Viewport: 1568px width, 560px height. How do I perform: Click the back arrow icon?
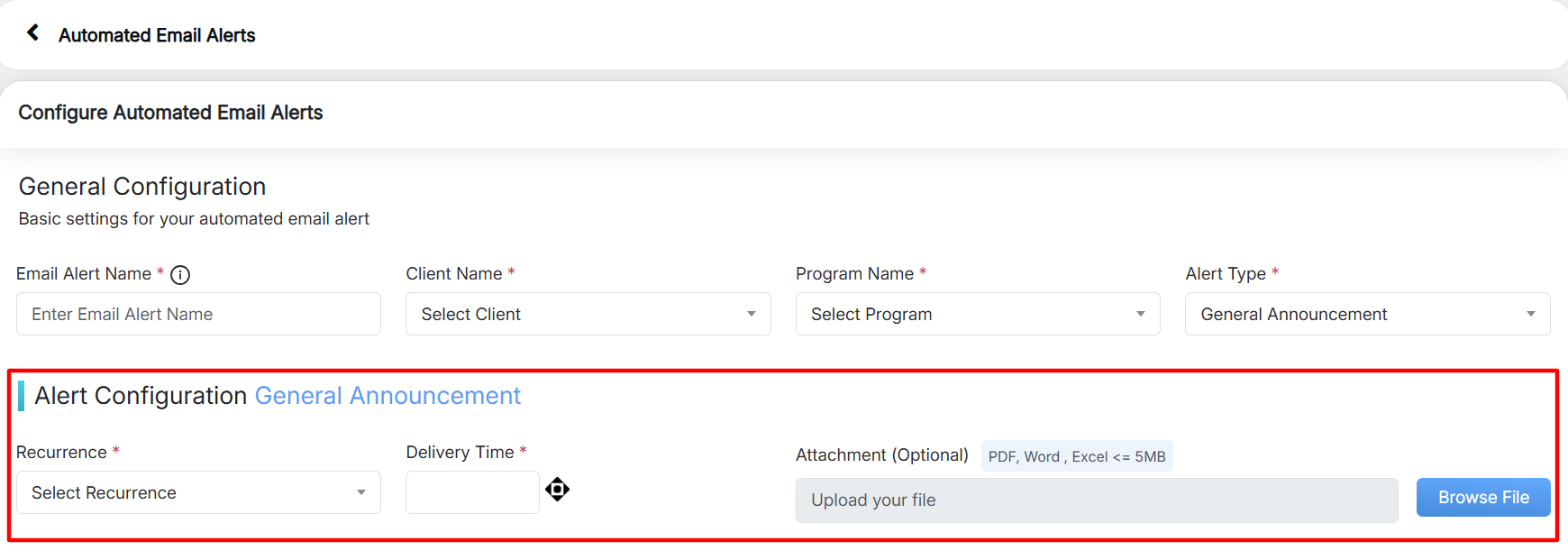pos(33,33)
